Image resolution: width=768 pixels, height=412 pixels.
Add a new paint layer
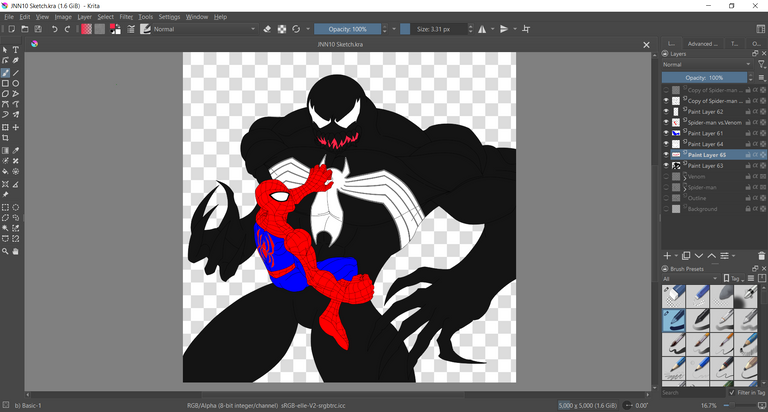tap(667, 256)
